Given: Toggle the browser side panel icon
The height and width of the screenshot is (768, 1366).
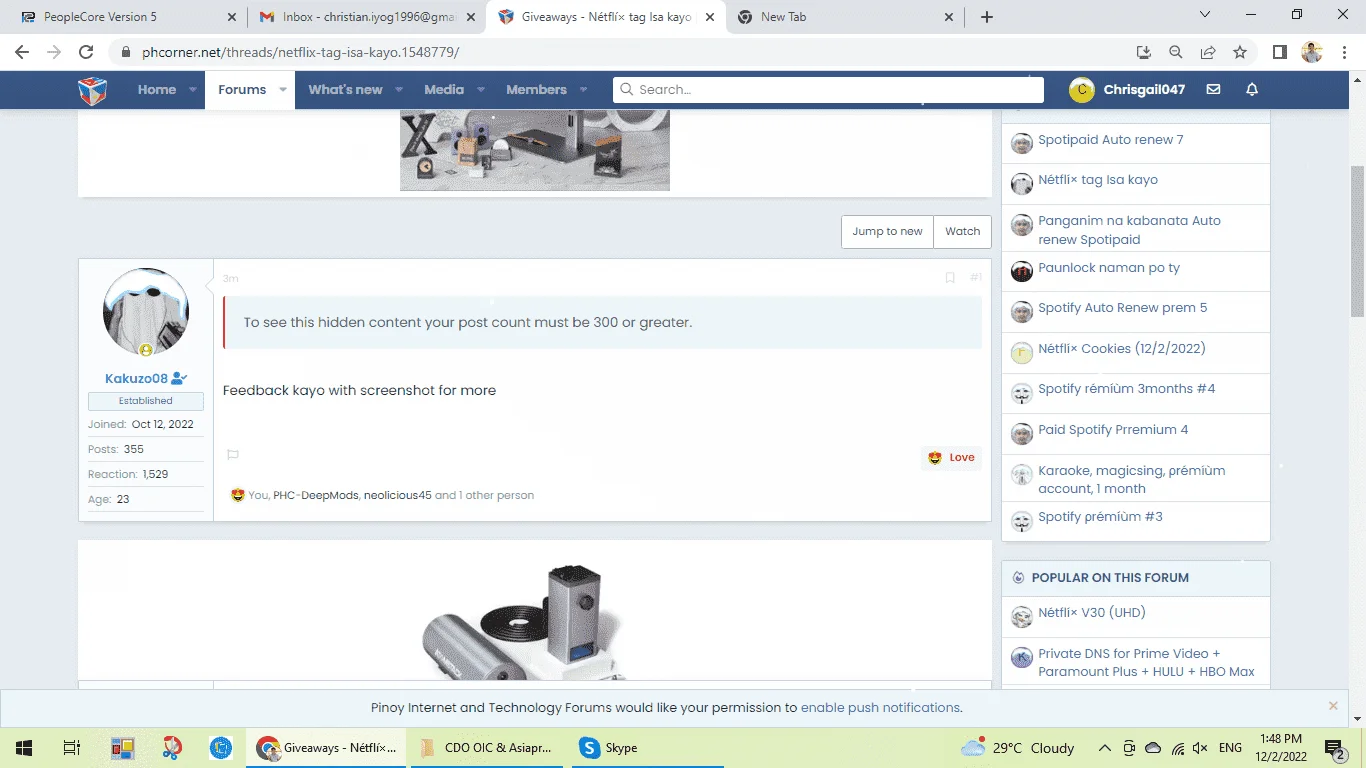Looking at the screenshot, I should coord(1279,52).
